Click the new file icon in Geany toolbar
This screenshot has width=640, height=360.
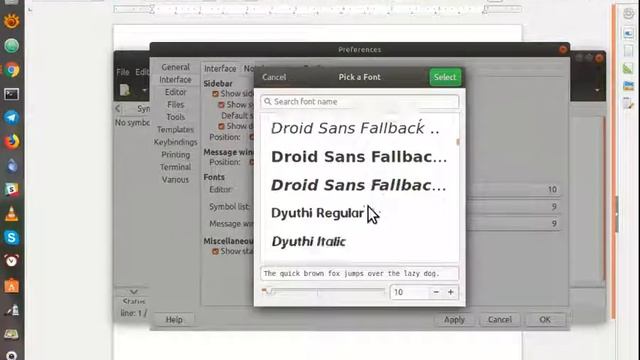pyautogui.click(x=125, y=90)
